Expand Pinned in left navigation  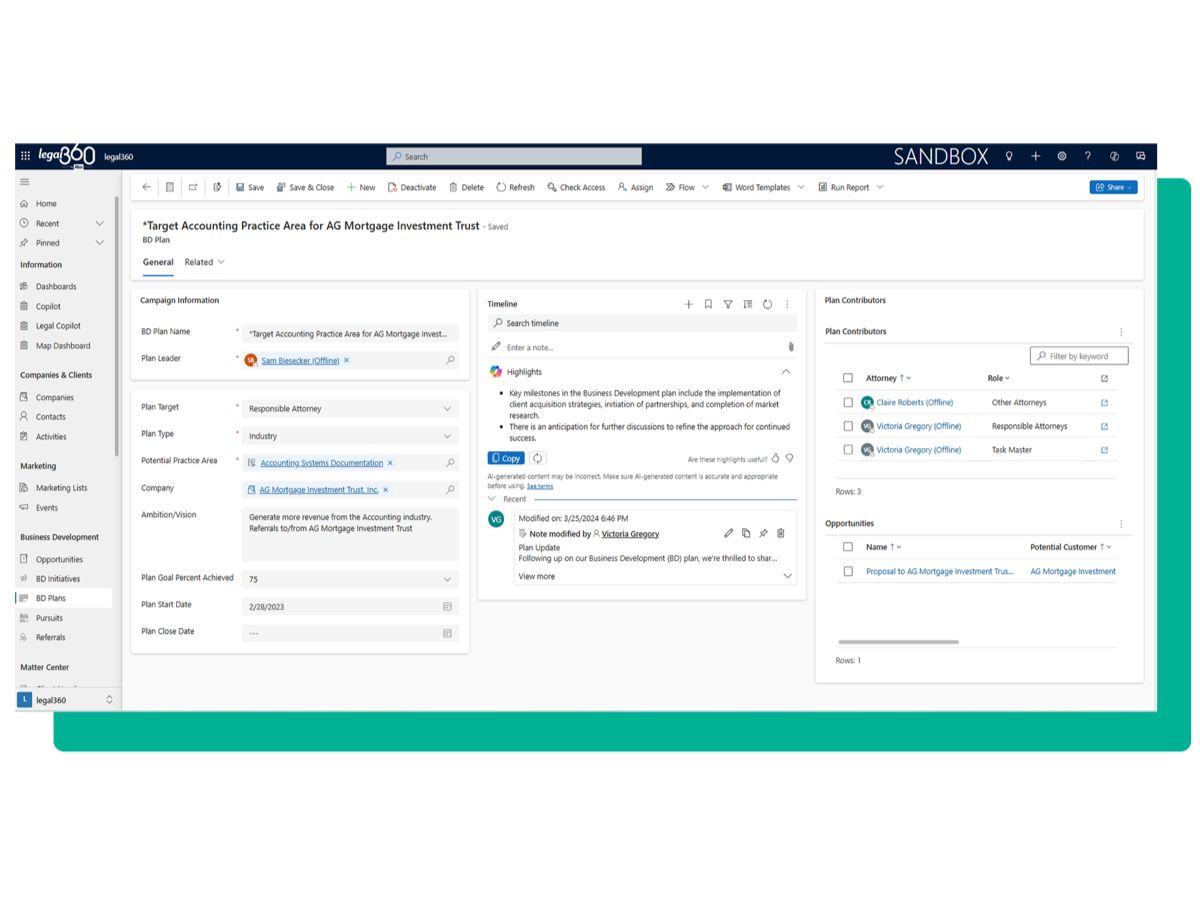pos(99,243)
